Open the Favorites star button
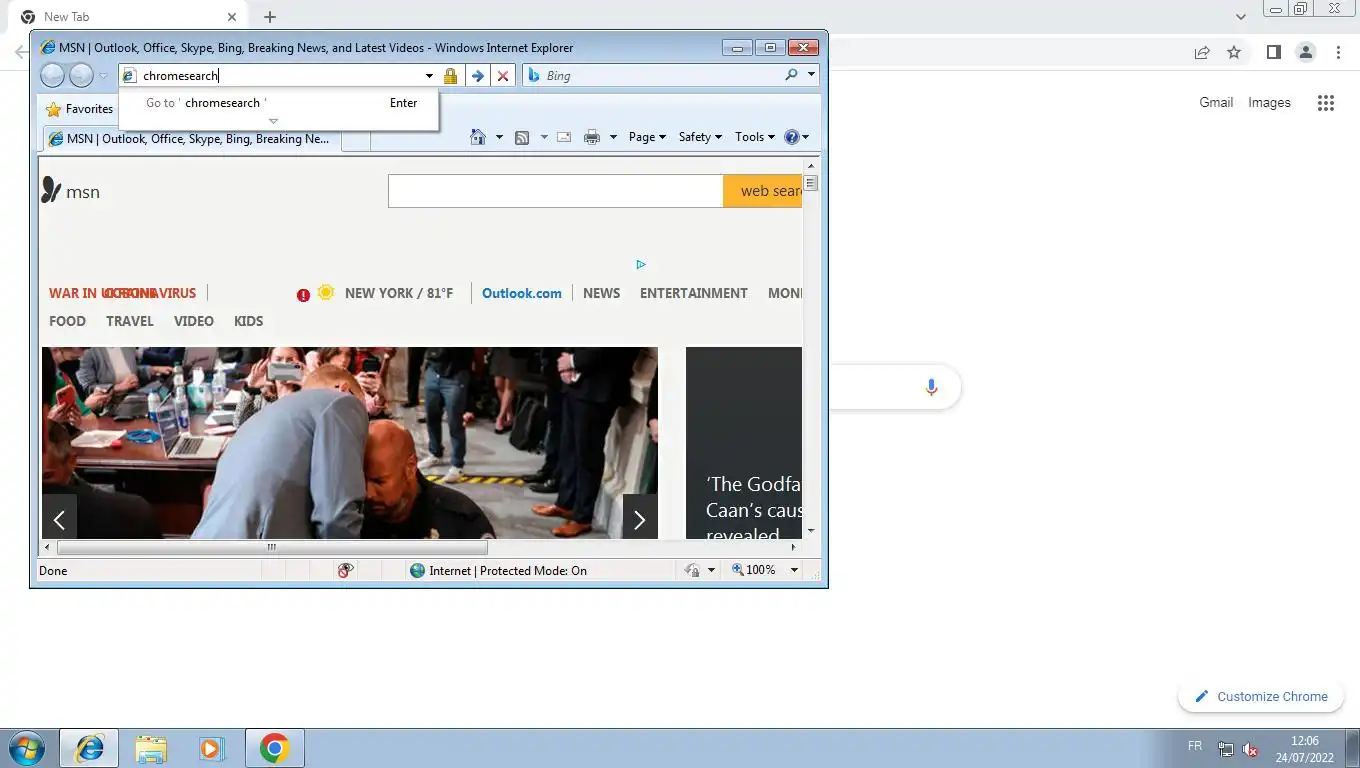Viewport: 1360px width, 768px height. click(80, 109)
